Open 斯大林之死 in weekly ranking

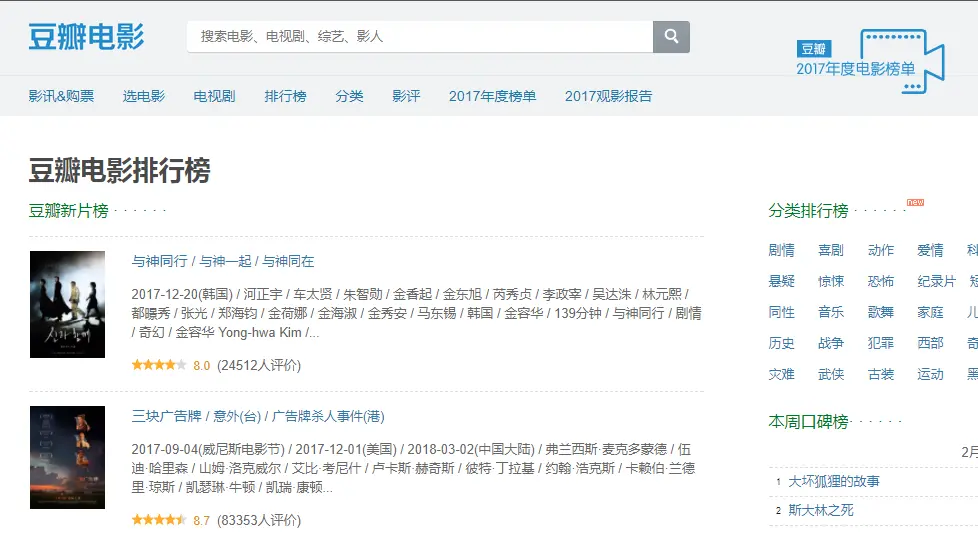coord(821,510)
